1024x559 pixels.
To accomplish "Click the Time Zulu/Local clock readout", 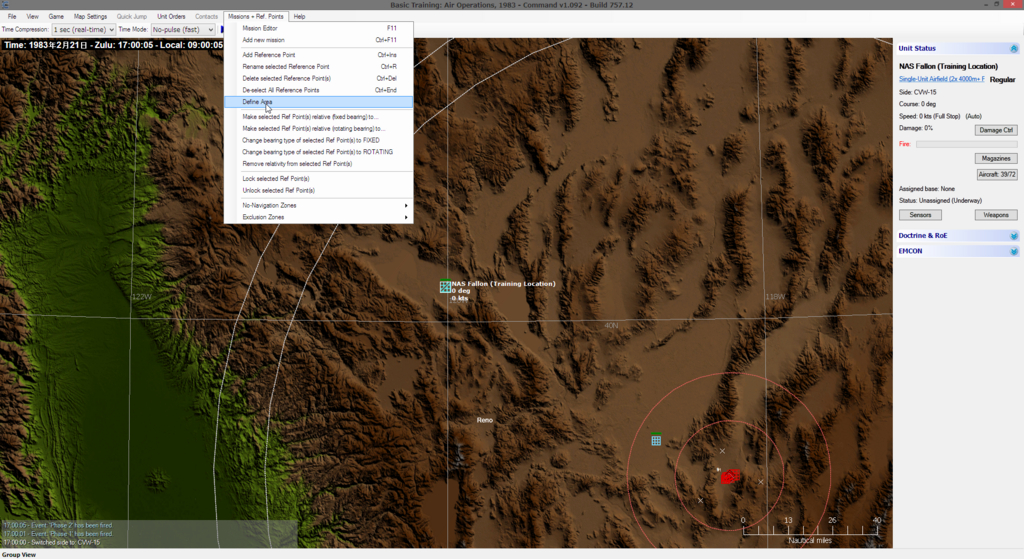I will coord(114,45).
